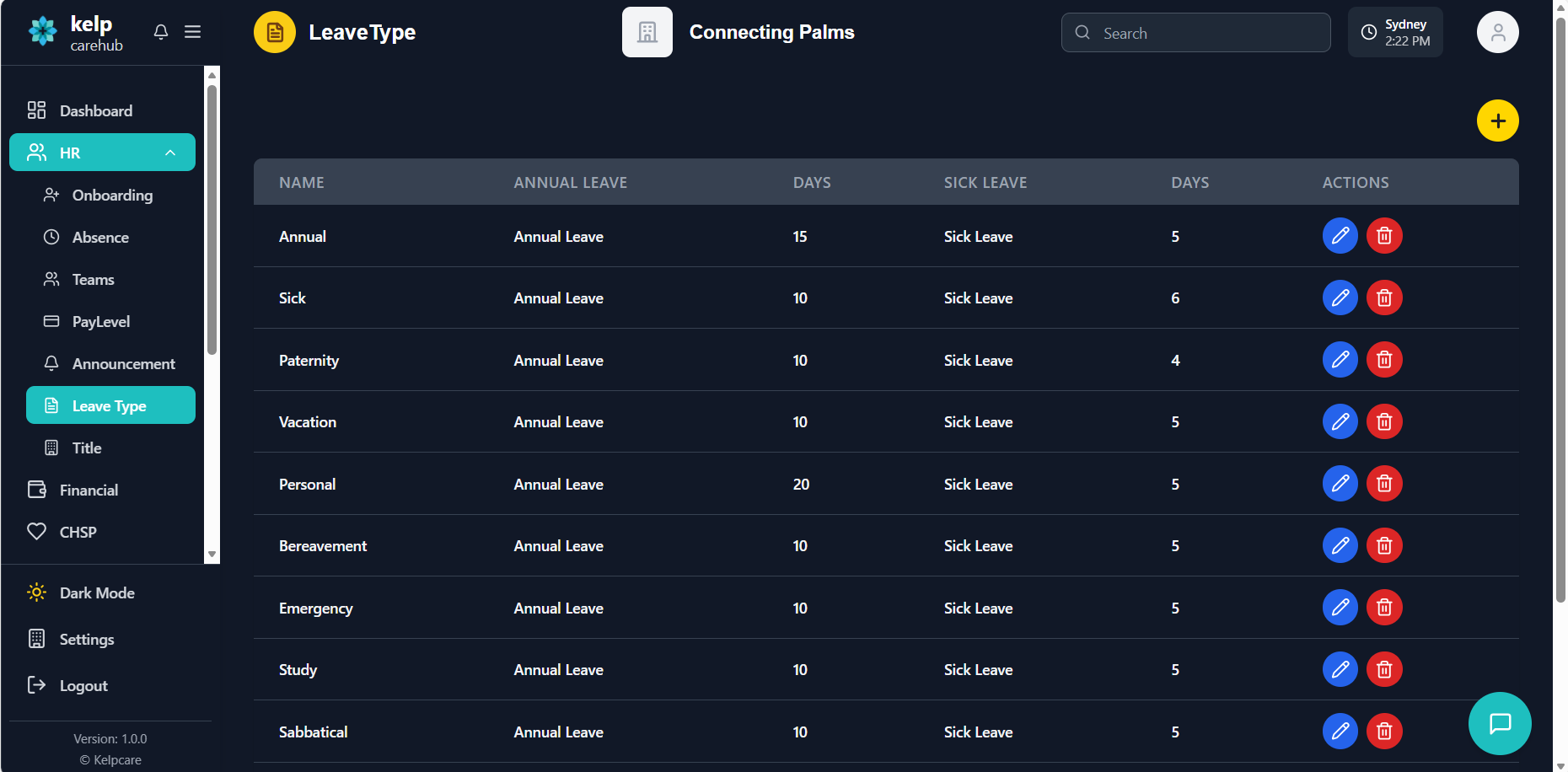Open the notifications bell icon
The image size is (1568, 772).
tap(160, 31)
